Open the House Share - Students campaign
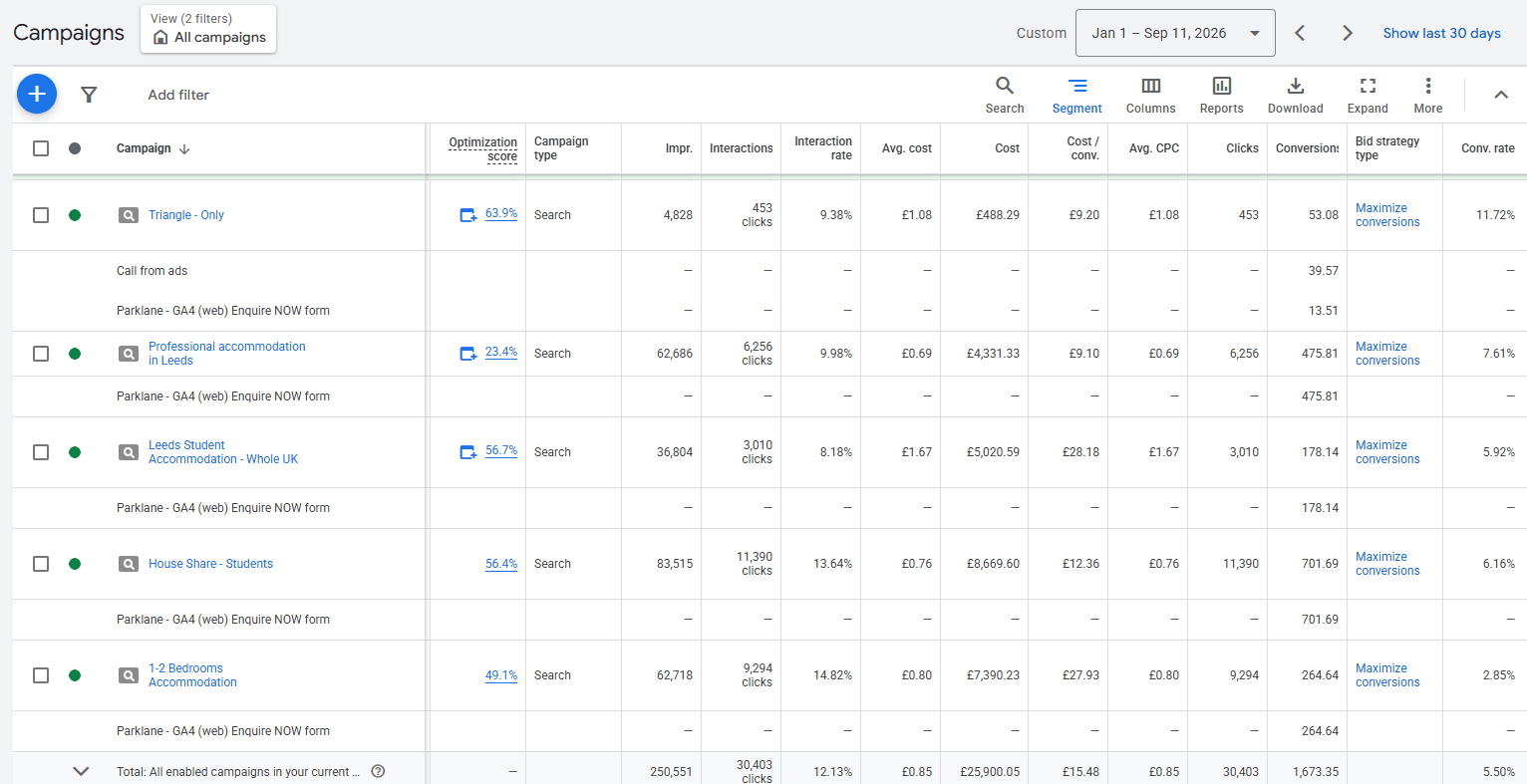Screen dimensions: 1527x784 tap(210, 564)
